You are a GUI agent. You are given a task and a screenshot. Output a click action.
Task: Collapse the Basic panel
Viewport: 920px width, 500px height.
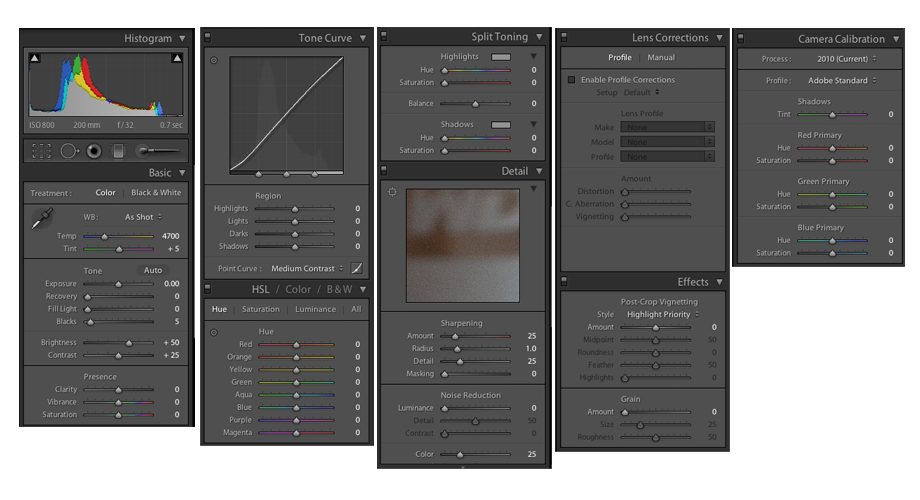coord(182,173)
